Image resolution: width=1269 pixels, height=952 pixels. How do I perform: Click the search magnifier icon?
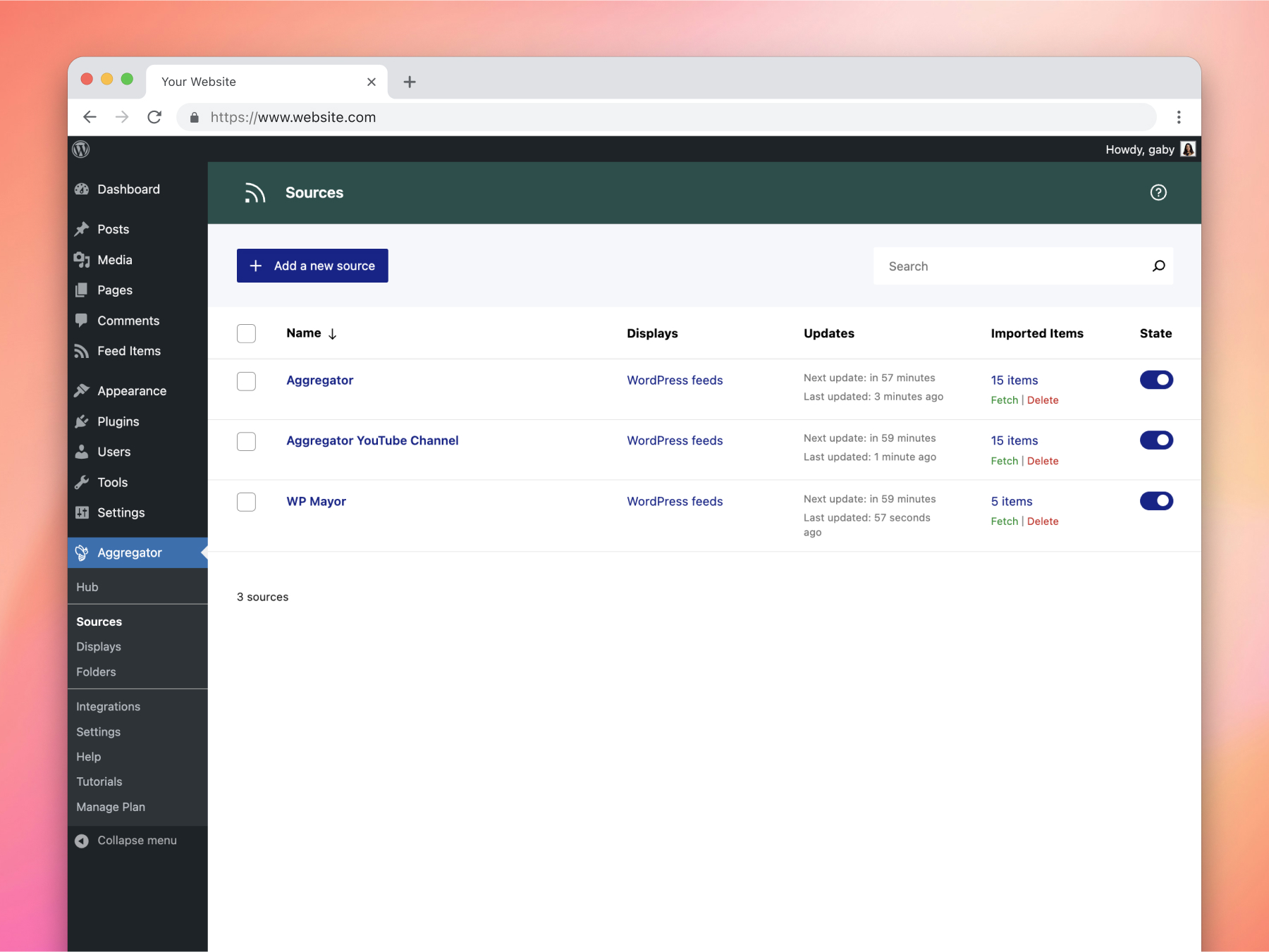[1158, 266]
